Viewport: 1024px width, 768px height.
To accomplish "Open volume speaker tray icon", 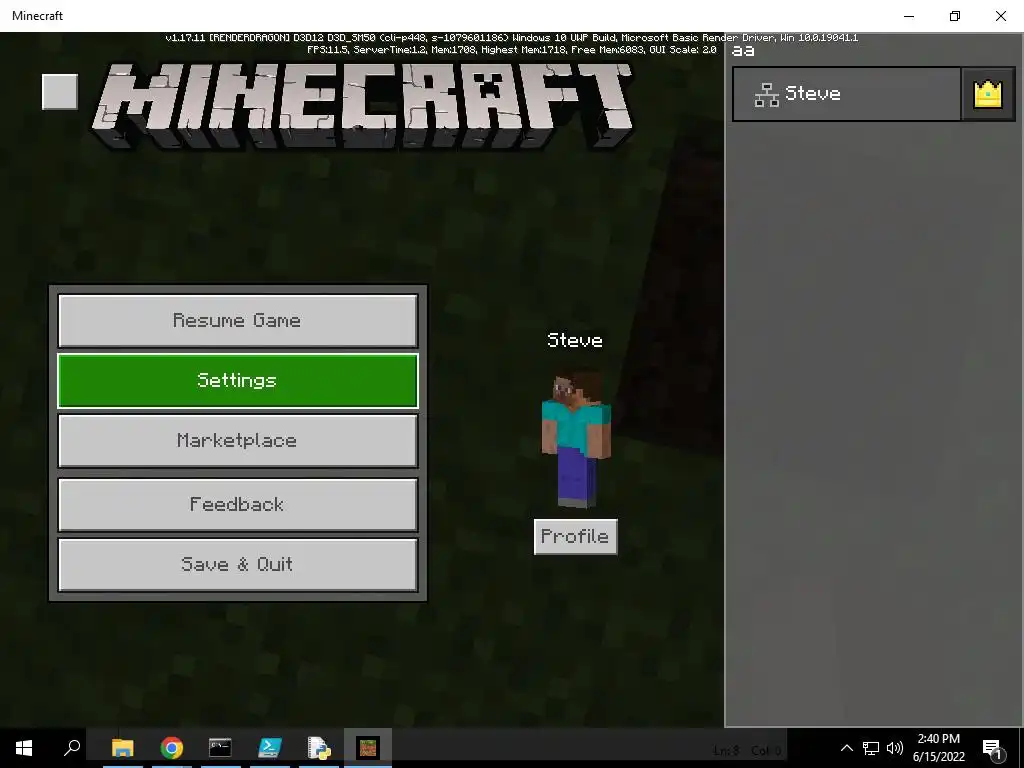I will [895, 748].
